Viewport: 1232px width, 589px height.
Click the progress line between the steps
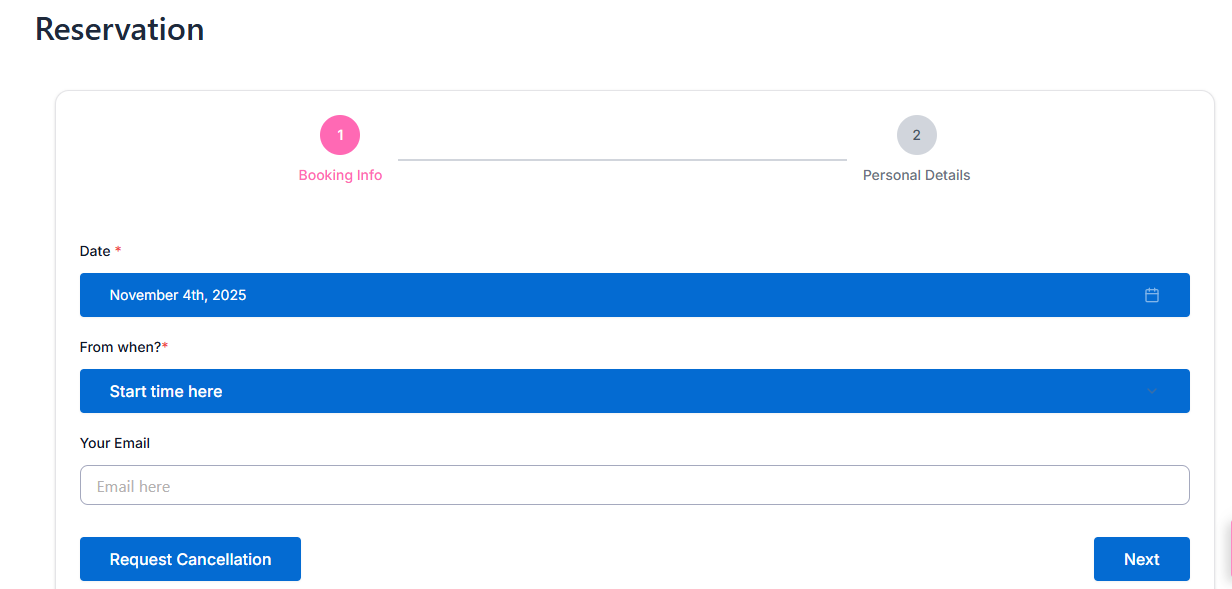click(x=622, y=159)
